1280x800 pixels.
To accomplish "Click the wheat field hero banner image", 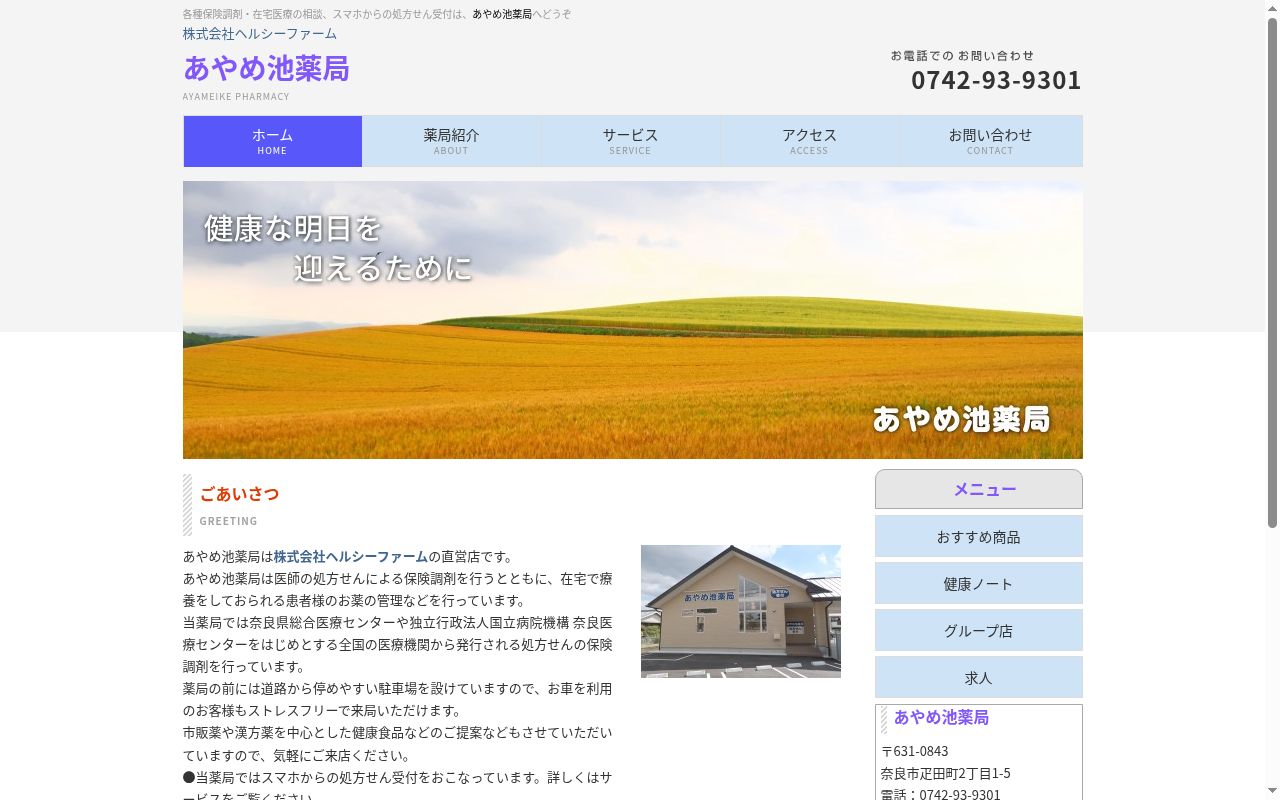I will [x=632, y=320].
